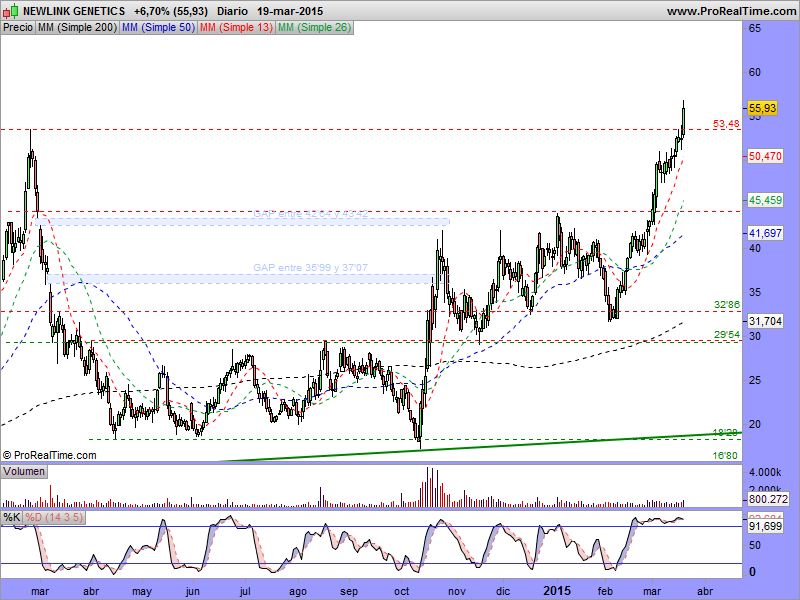Viewport: 800px width, 600px height.
Task: Click the nov month label on time axis
Action: [x=457, y=591]
